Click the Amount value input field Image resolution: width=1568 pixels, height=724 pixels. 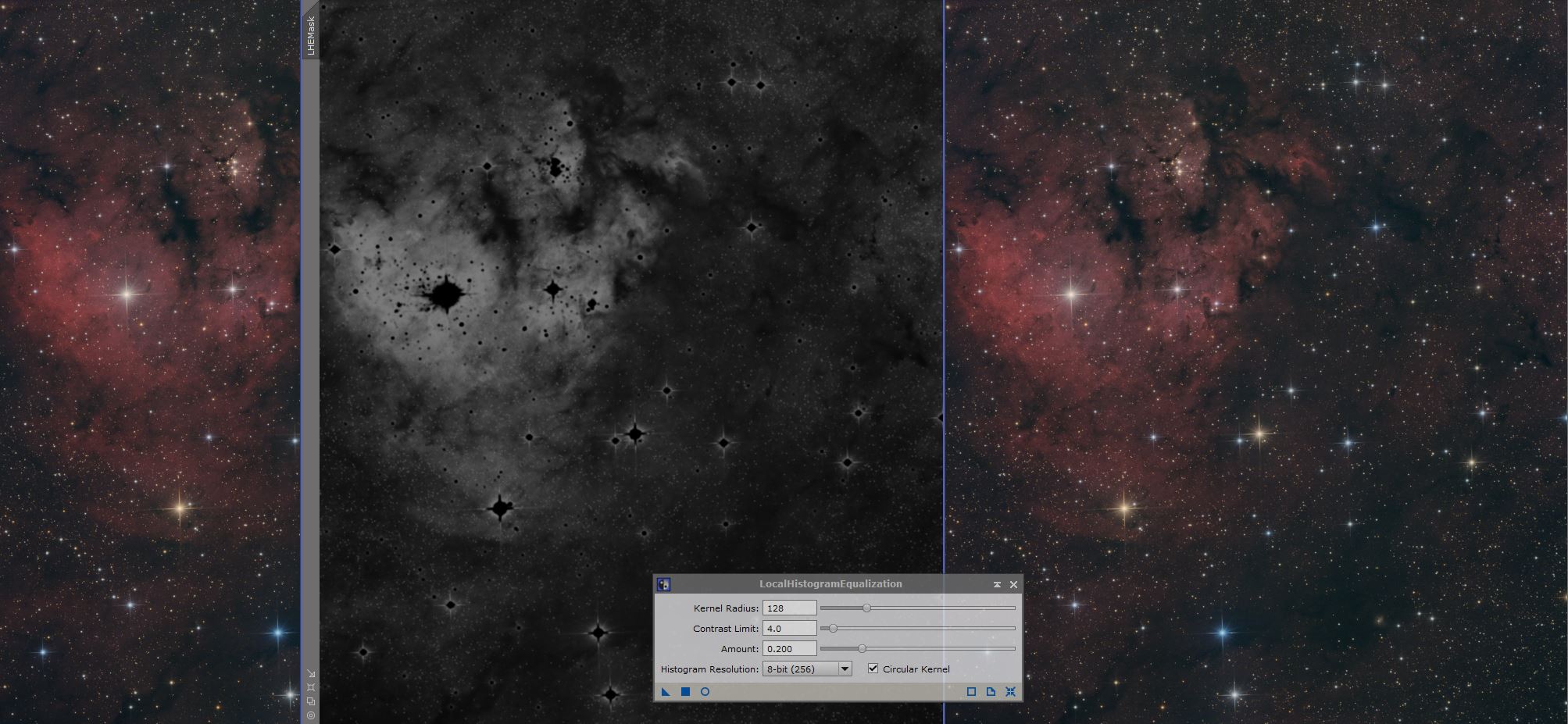(789, 648)
